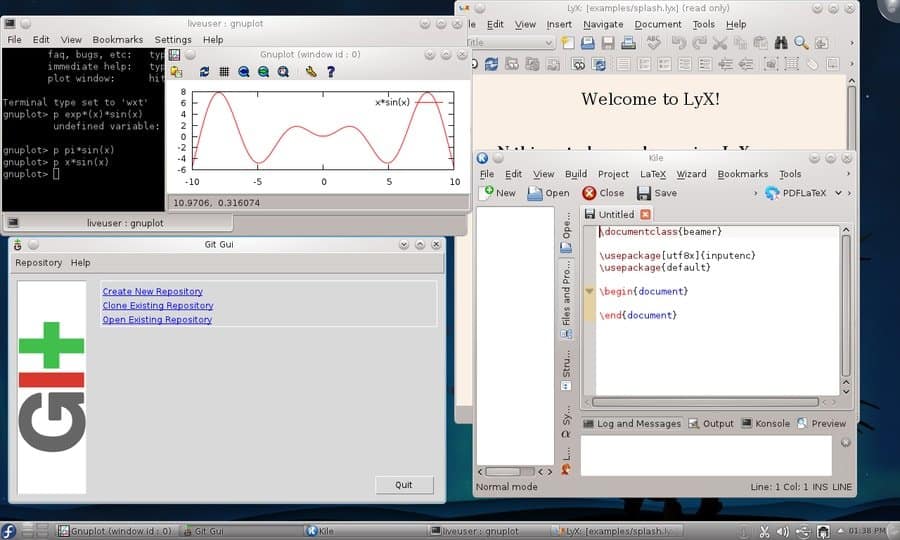Click New document icon in LyX toolbar
900x540 pixels.
[568, 42]
